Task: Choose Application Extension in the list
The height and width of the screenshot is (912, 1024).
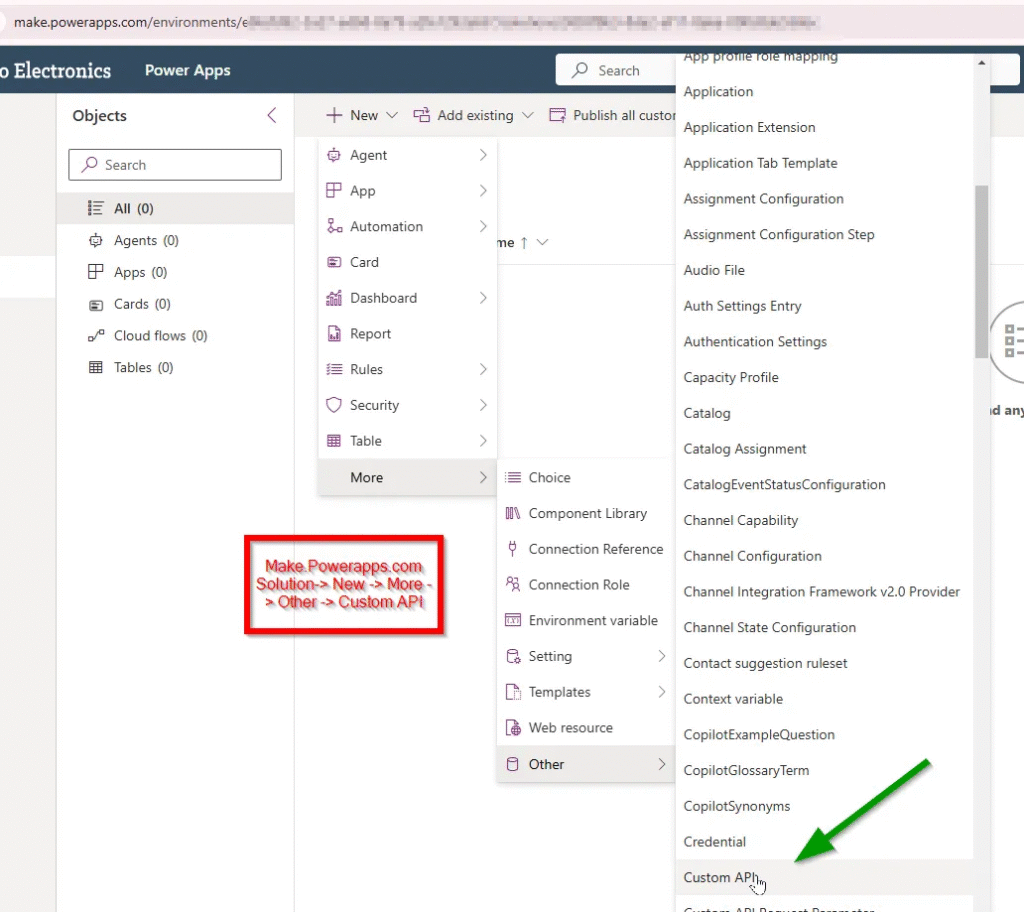Action: [749, 127]
